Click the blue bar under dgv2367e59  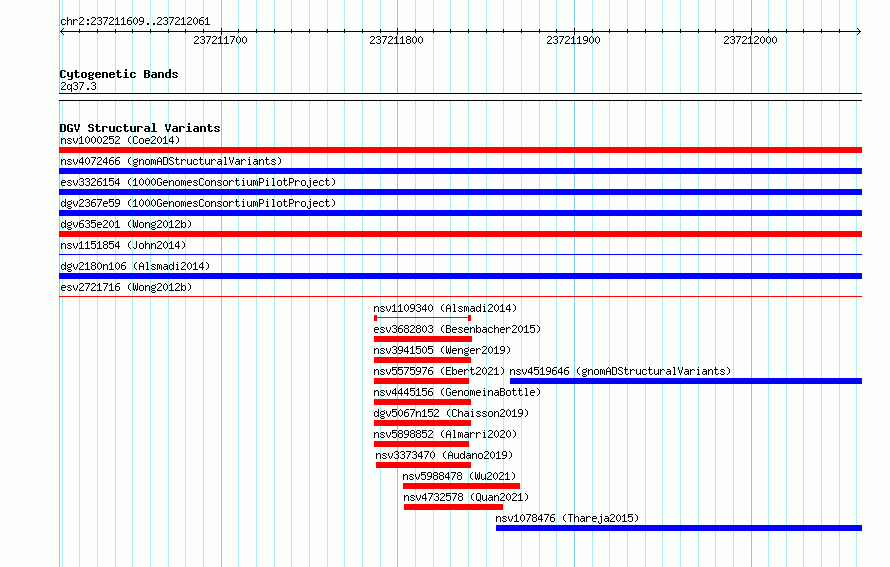(x=460, y=213)
